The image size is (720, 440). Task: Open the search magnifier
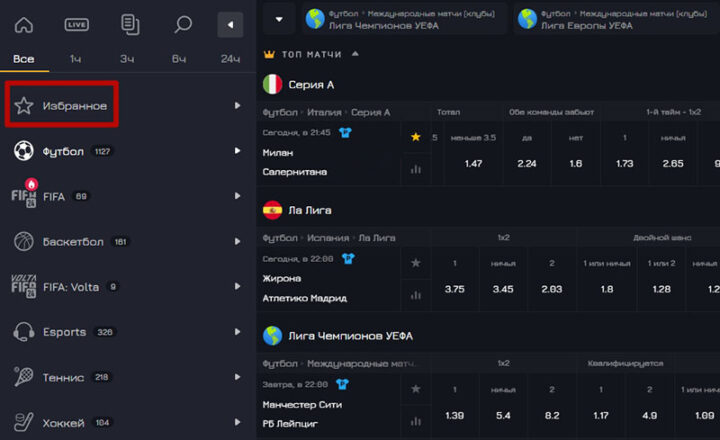(x=182, y=25)
